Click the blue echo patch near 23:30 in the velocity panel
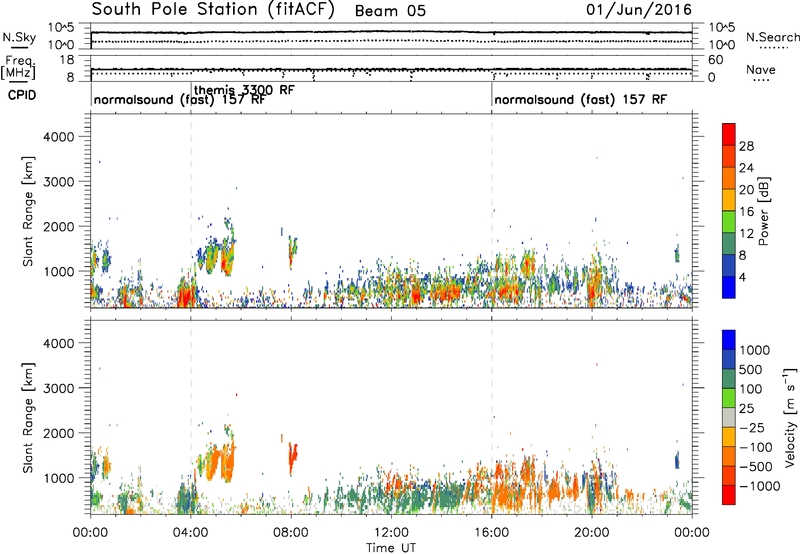 (677, 460)
